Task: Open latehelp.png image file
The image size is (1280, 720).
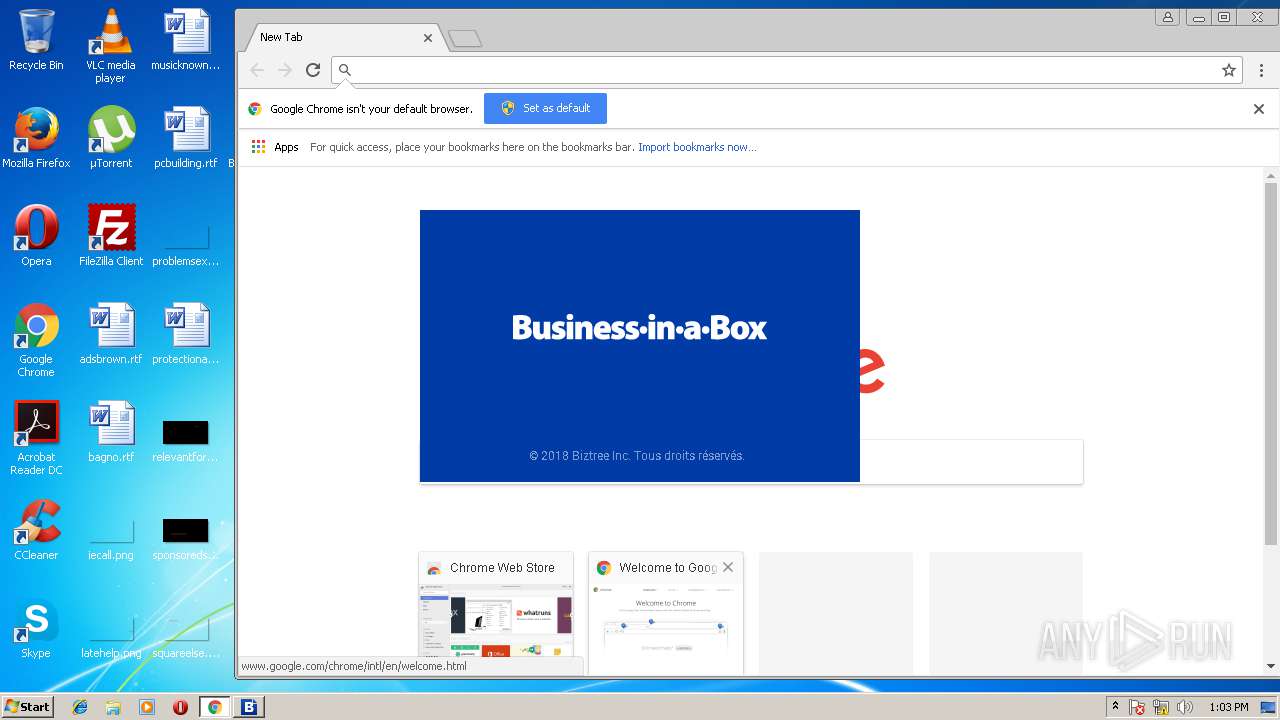Action: tap(111, 638)
